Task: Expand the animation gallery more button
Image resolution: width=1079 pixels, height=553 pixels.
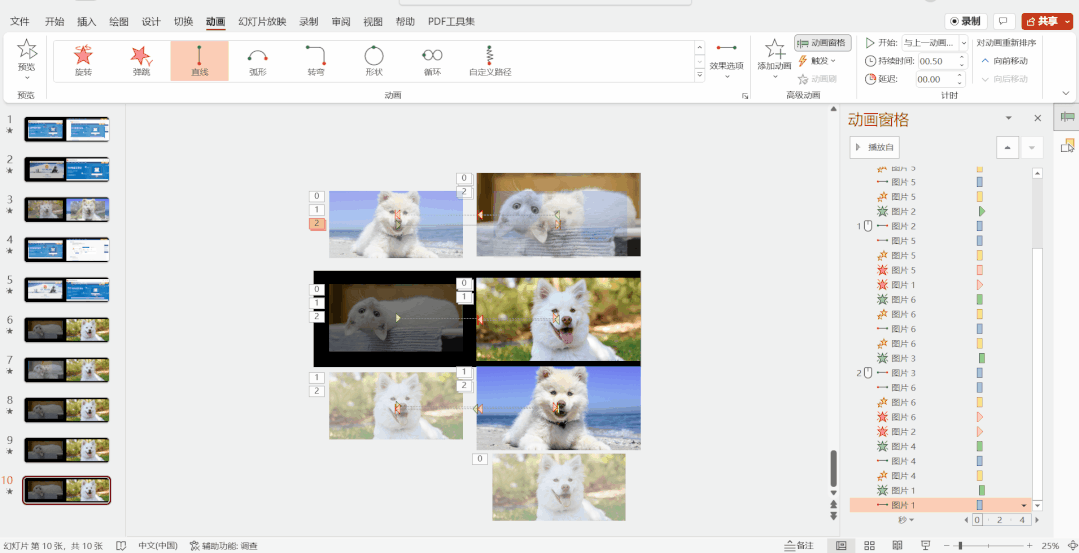Action: (700, 74)
